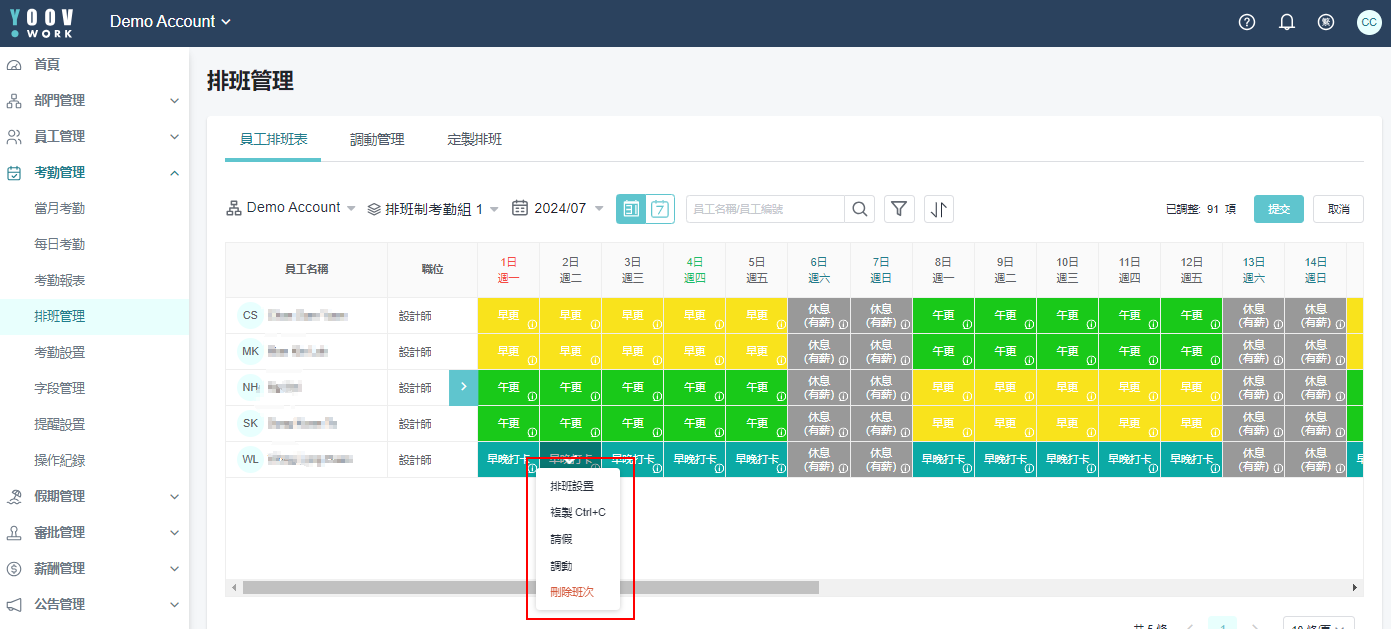Screen dimensions: 1391x629
Task: Open the CC user avatar menu
Action: pos(1368,22)
